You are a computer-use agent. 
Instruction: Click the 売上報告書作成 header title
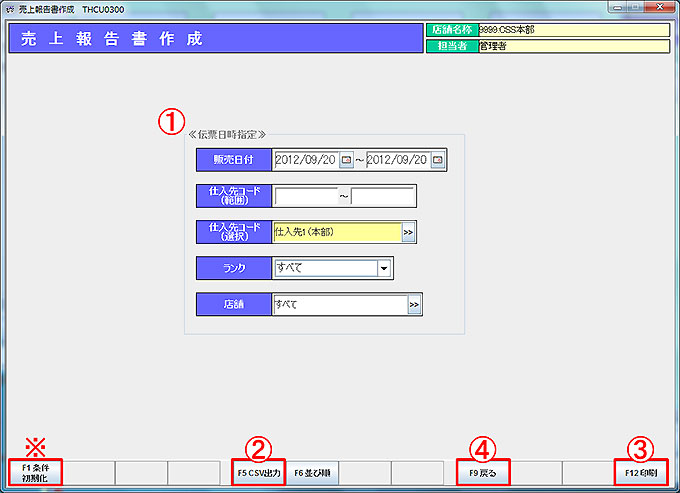[x=112, y=39]
